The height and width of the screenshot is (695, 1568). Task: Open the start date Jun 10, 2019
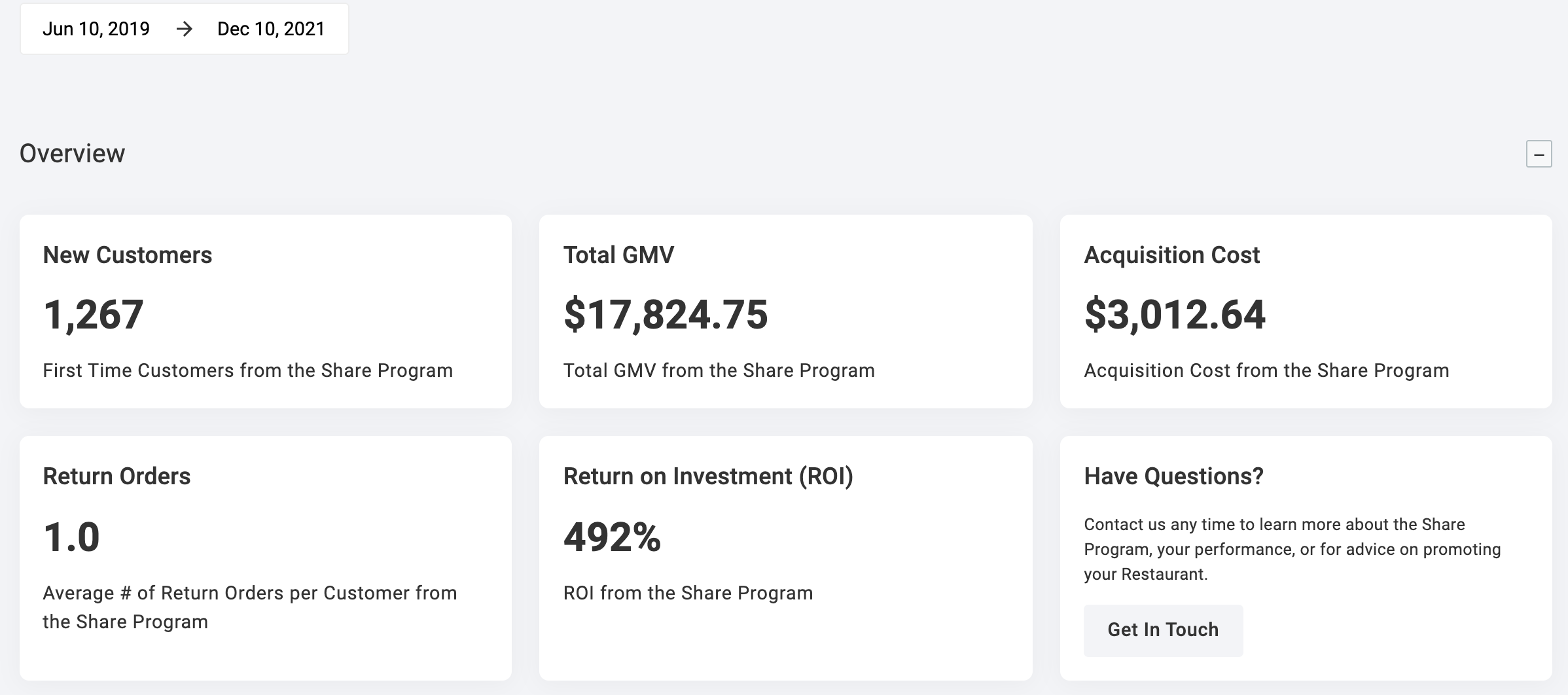pos(96,29)
